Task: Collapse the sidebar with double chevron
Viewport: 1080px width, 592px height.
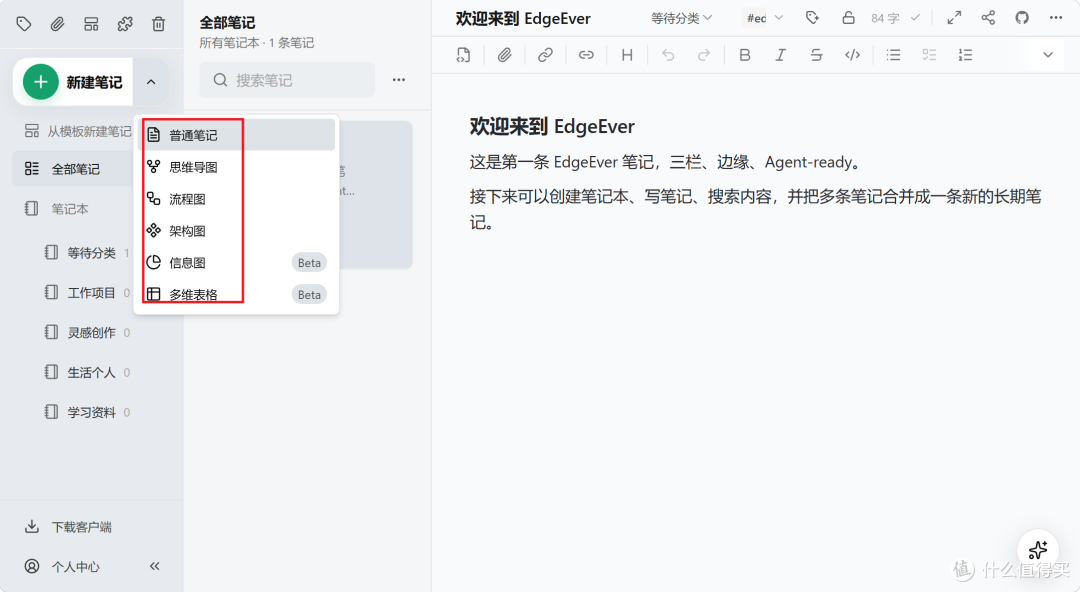Action: (x=154, y=567)
